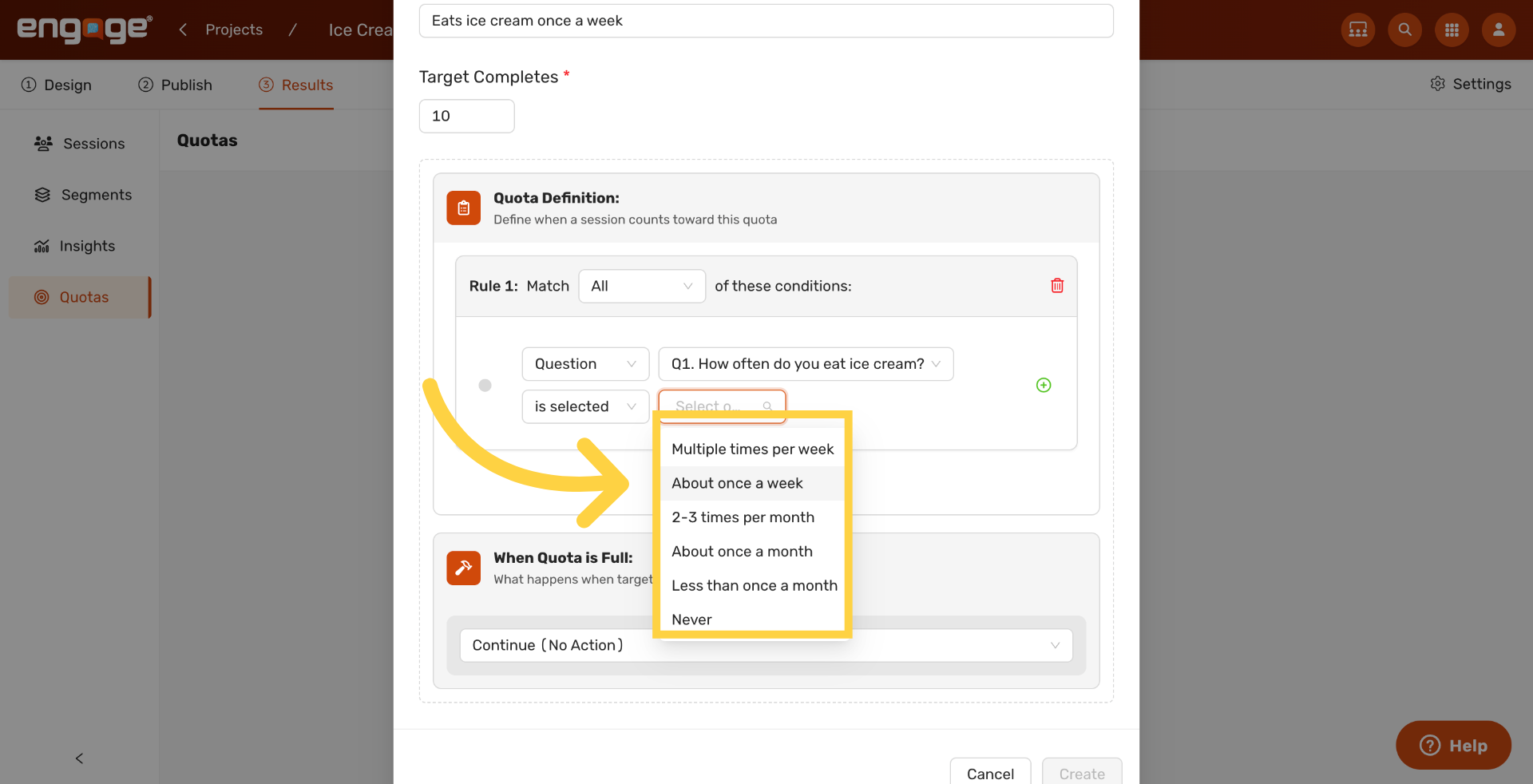The image size is (1533, 784).
Task: Click the Ice Cream breadcrumb title
Action: [x=361, y=30]
